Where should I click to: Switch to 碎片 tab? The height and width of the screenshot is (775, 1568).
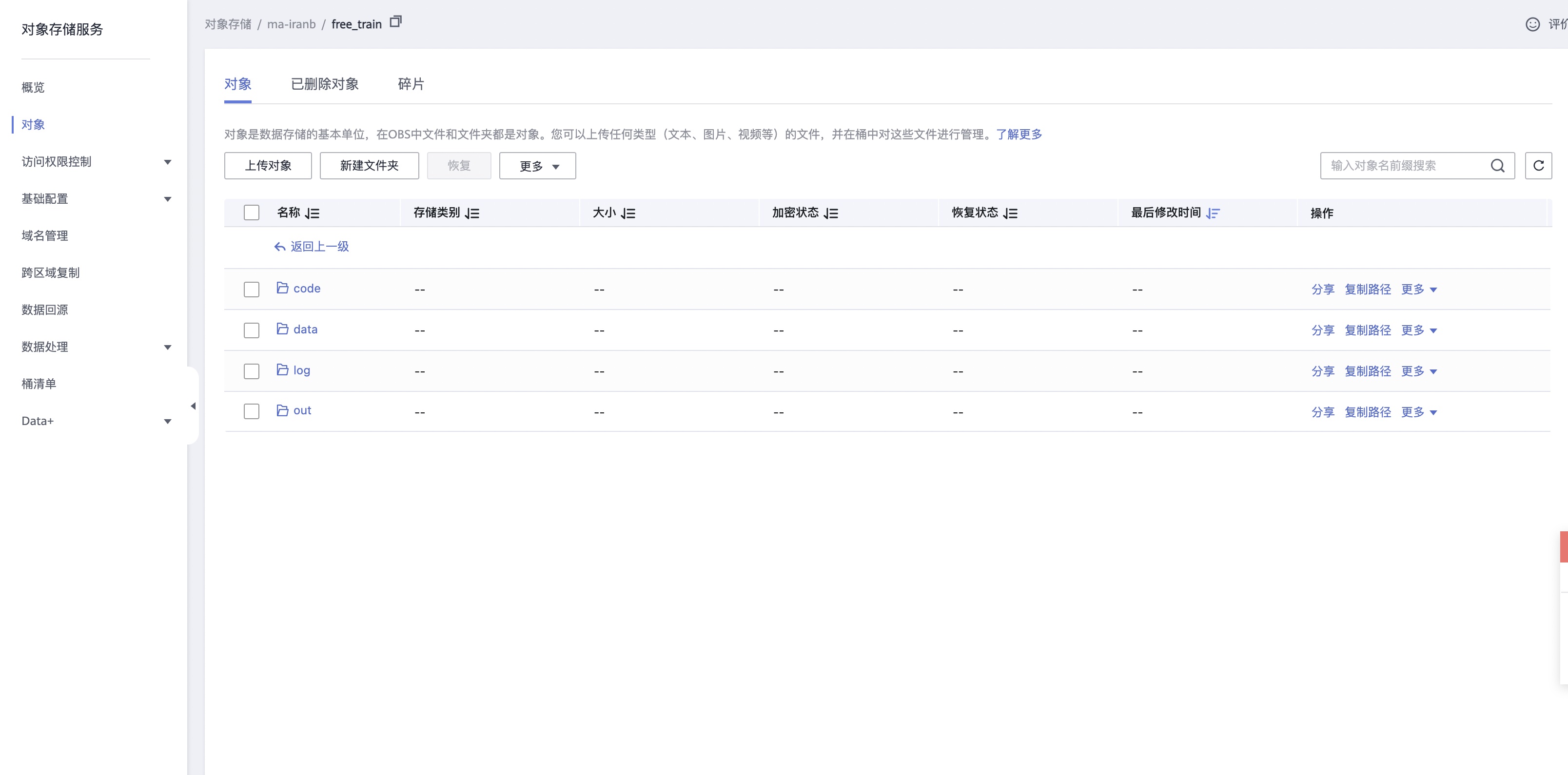click(x=411, y=84)
